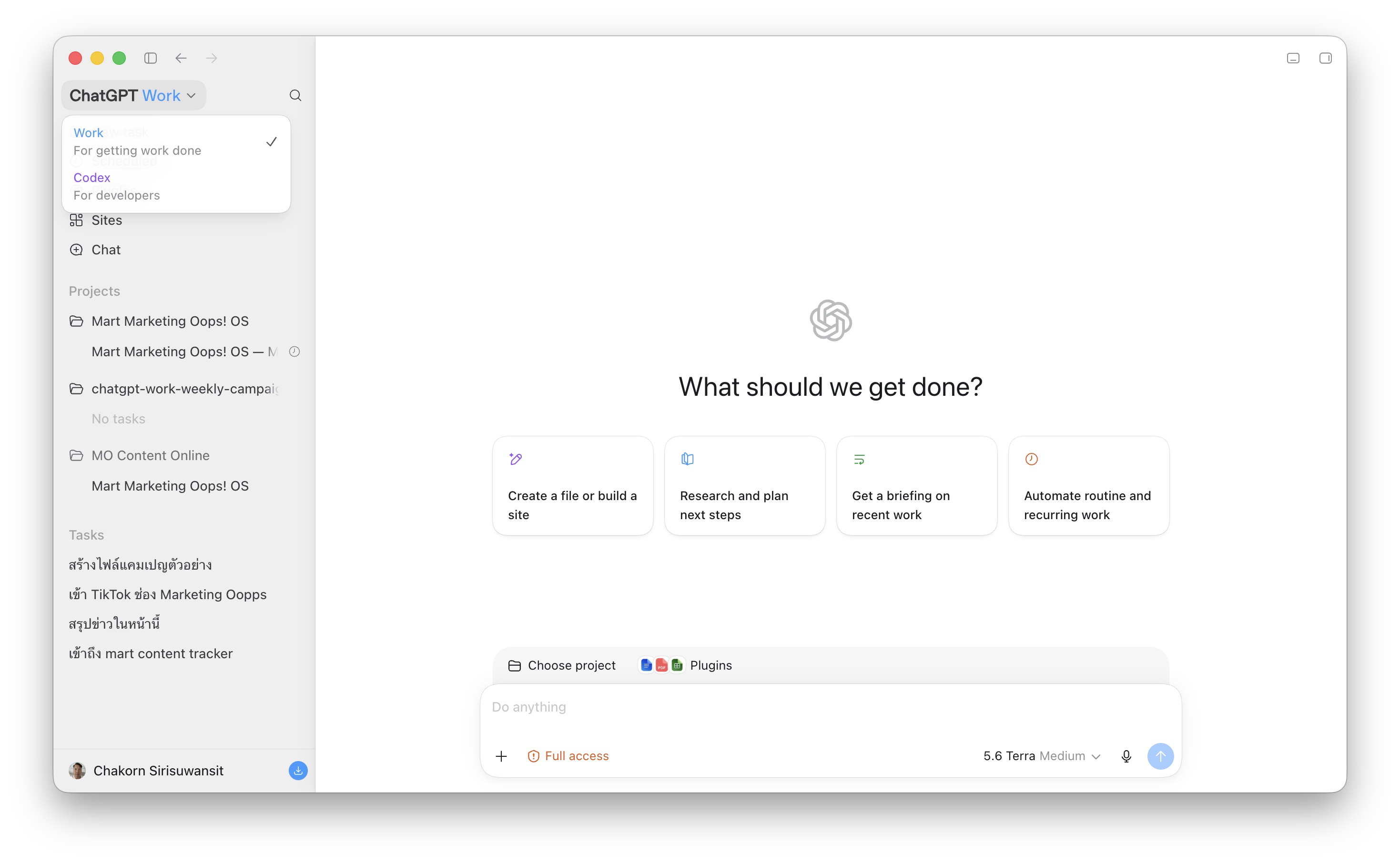Open the sidebar search icon
The image size is (1400, 863).
point(295,95)
